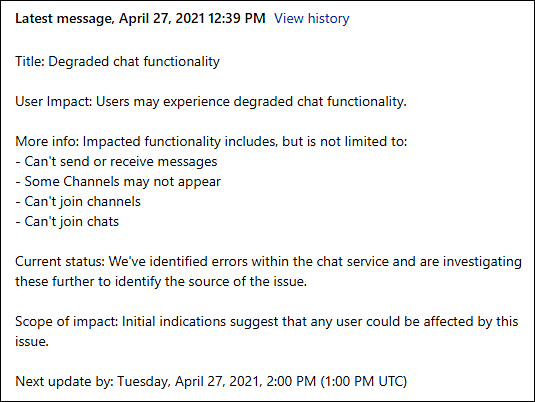
Task: Click the phrase 'degraded chat functionality.' in User Impact
Action: pos(320,102)
